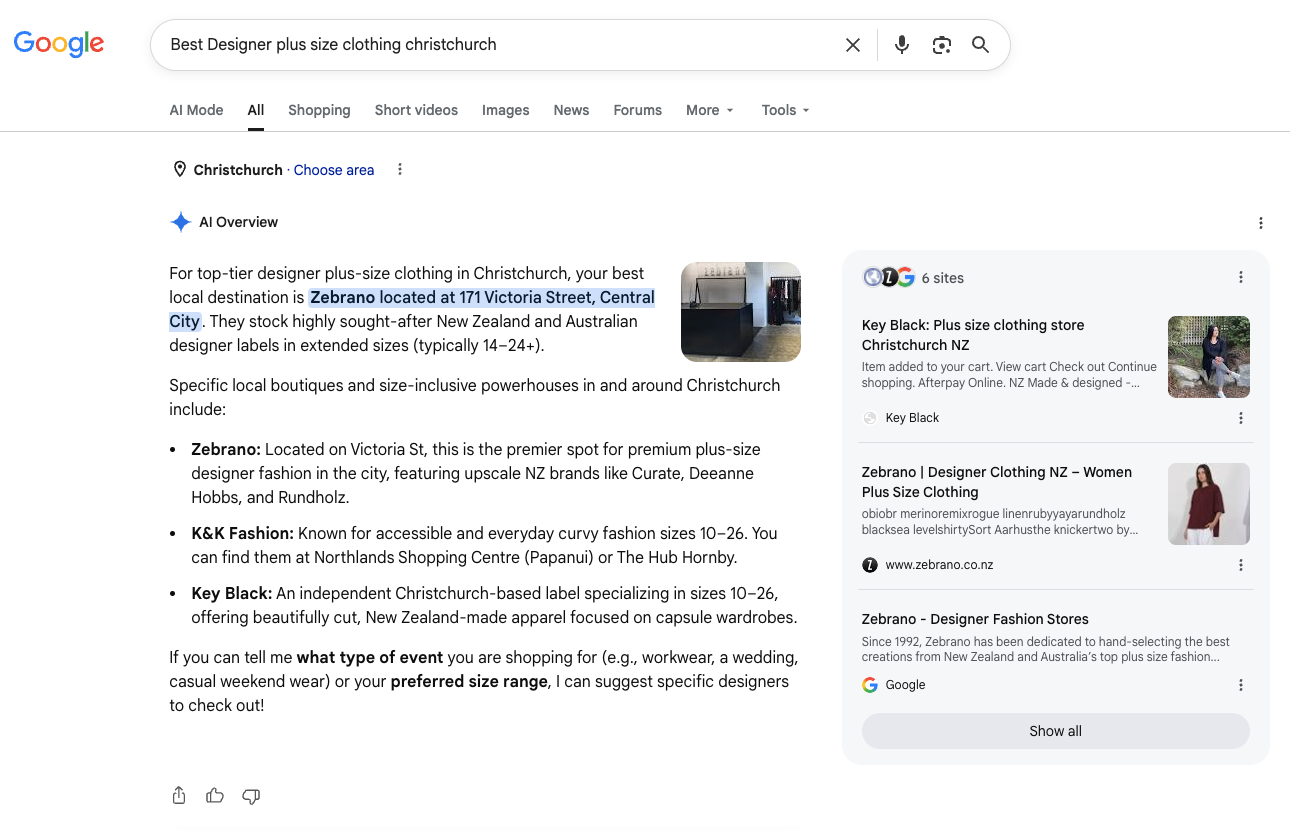Click the Key Black favicon

coord(870,418)
